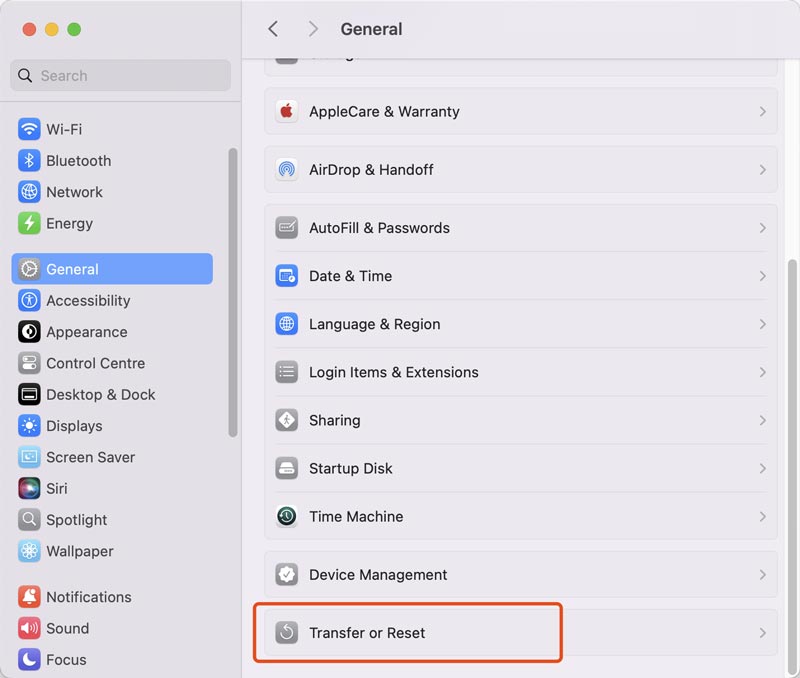The width and height of the screenshot is (800, 678).
Task: Expand Date & Time chevron
Action: 762,276
